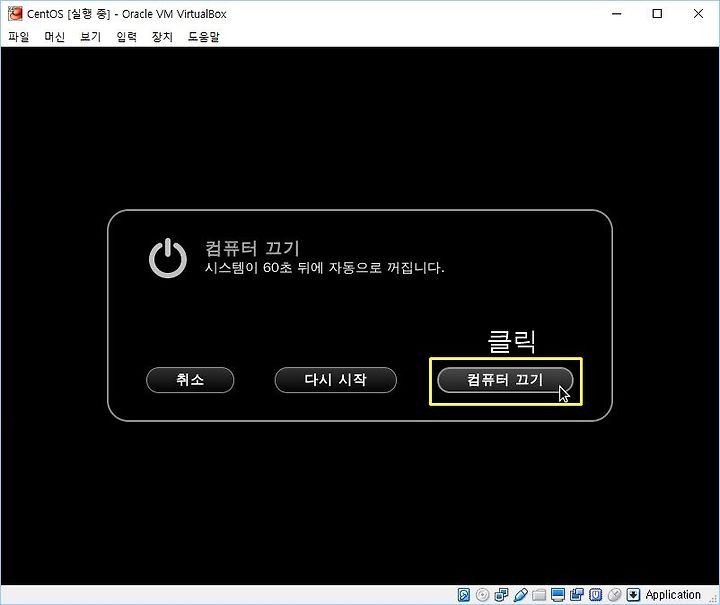Click the USB devices status icon
The height and width of the screenshot is (605, 720).
pyautogui.click(x=520, y=595)
